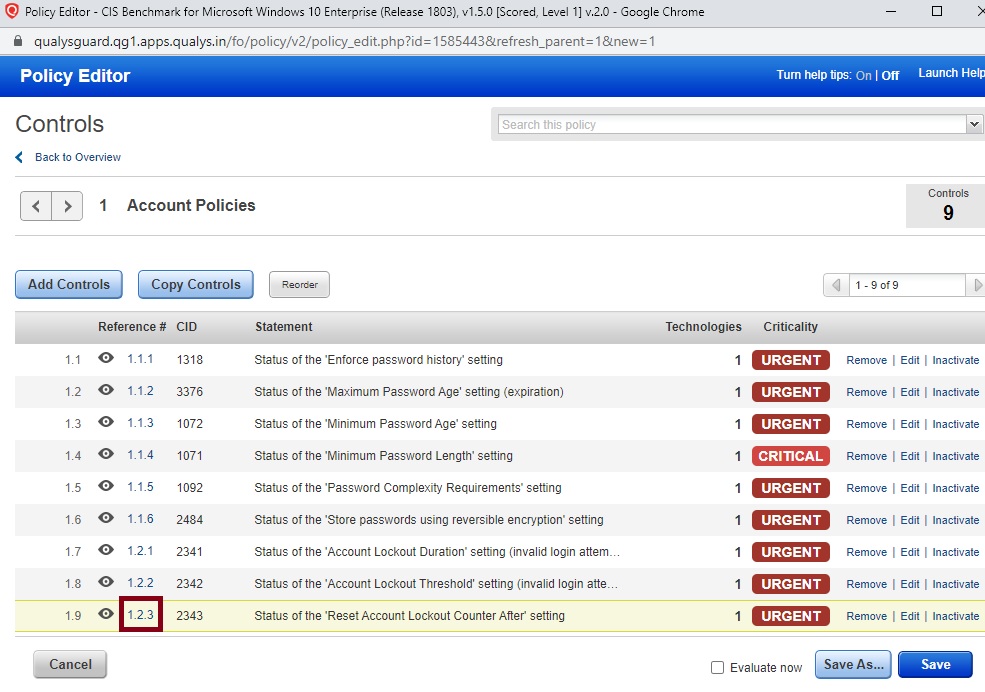
Task: Click URGENT badge on Store passwords row
Action: [790, 520]
